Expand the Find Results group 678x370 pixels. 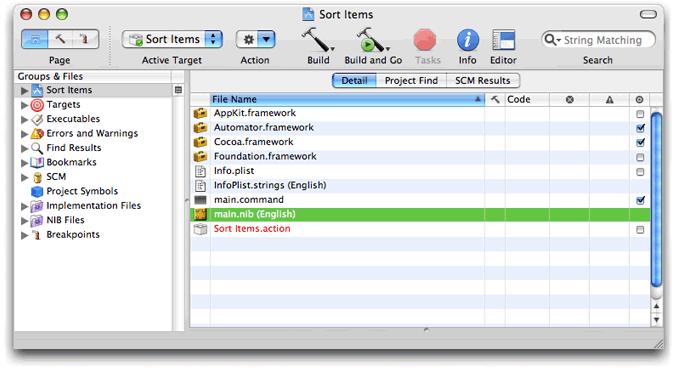[25, 148]
